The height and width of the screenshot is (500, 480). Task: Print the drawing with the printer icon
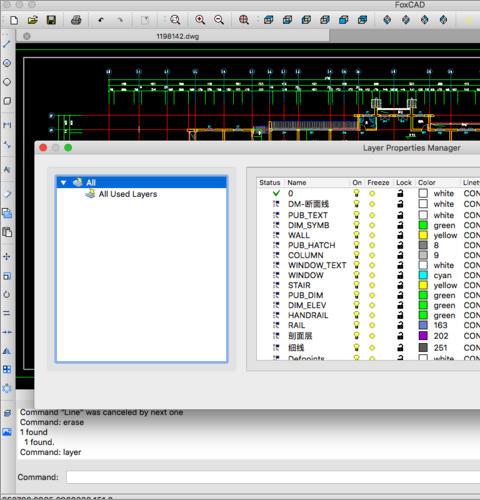76,20
